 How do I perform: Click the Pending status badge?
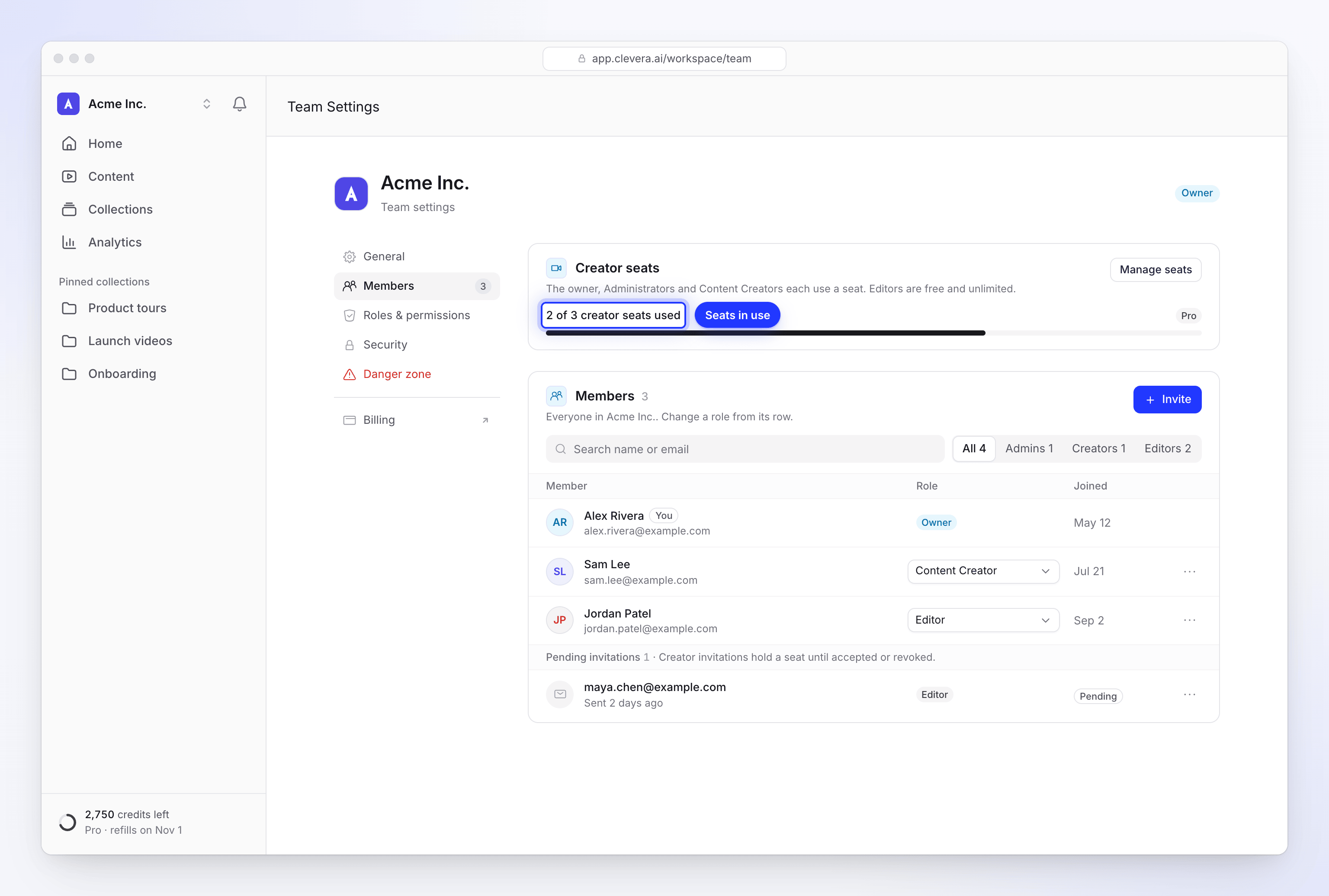(1098, 697)
